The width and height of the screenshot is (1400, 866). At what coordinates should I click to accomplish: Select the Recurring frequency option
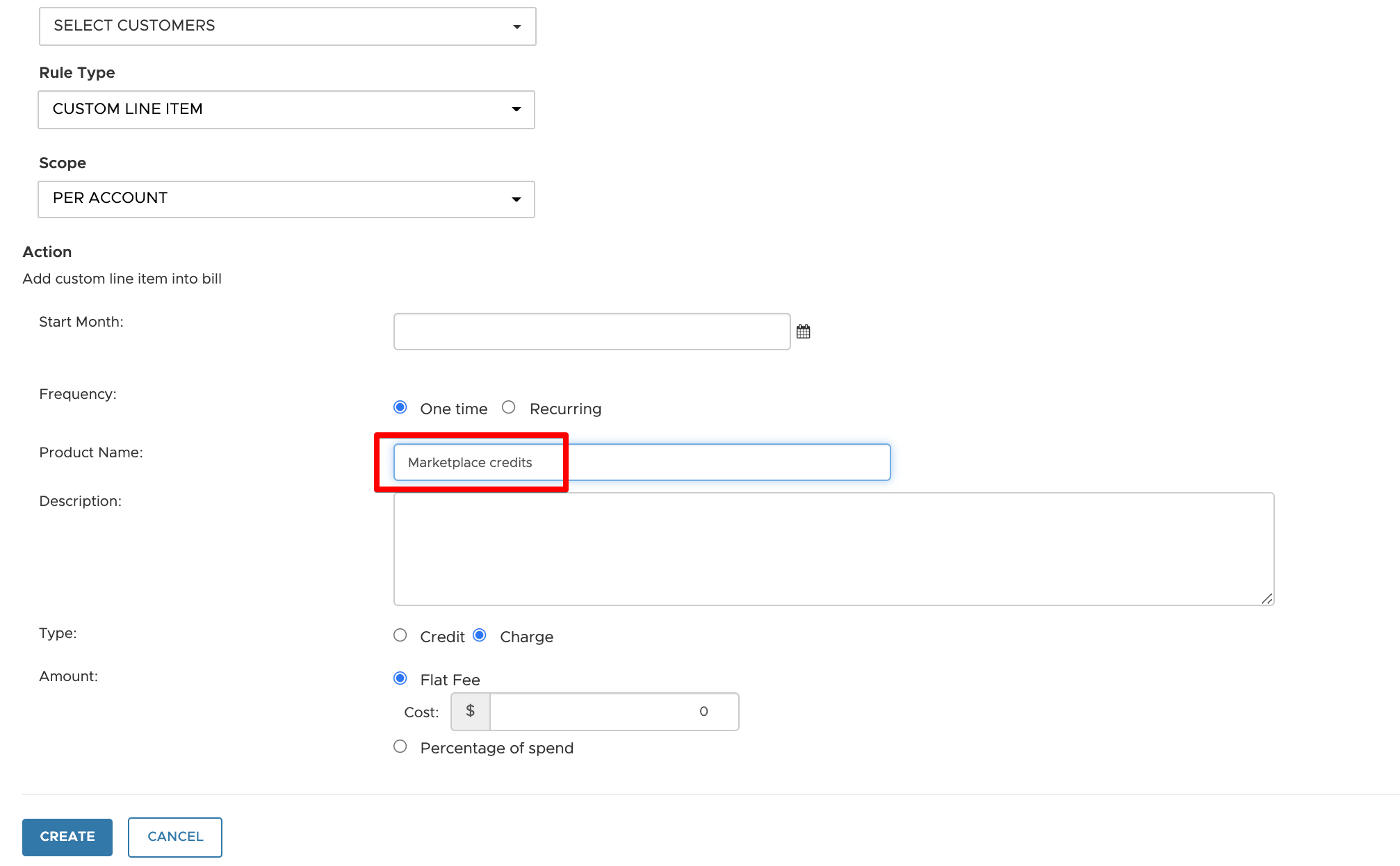pos(509,407)
